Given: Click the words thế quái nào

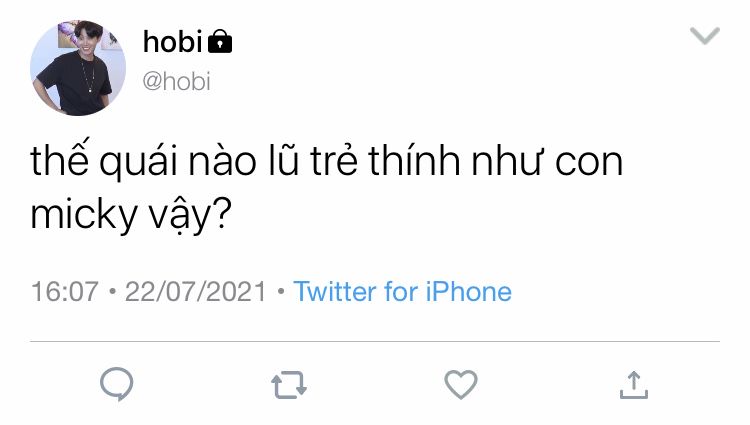Looking at the screenshot, I should point(143,160).
